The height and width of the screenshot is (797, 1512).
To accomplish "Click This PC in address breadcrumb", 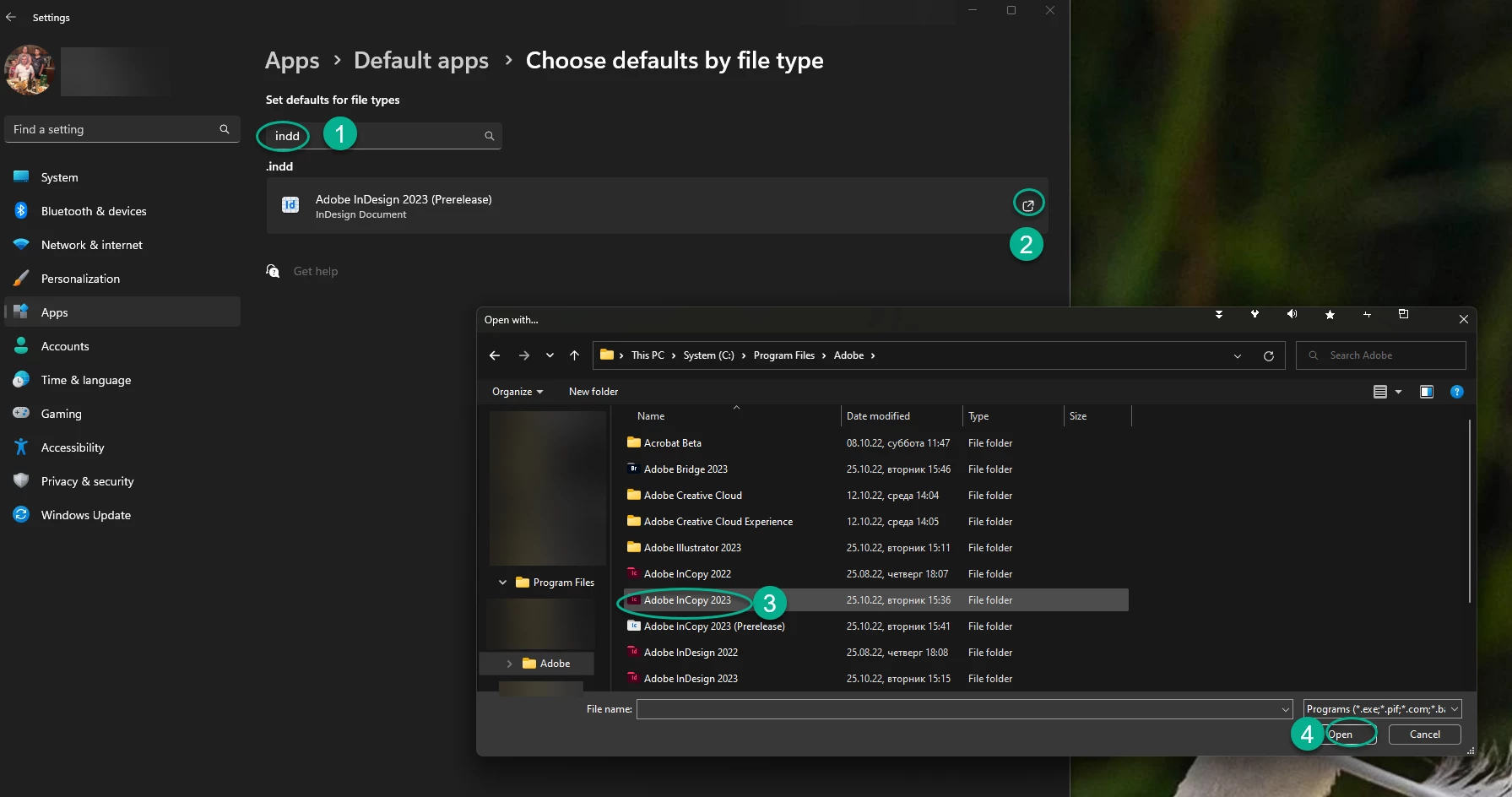I will click(648, 355).
